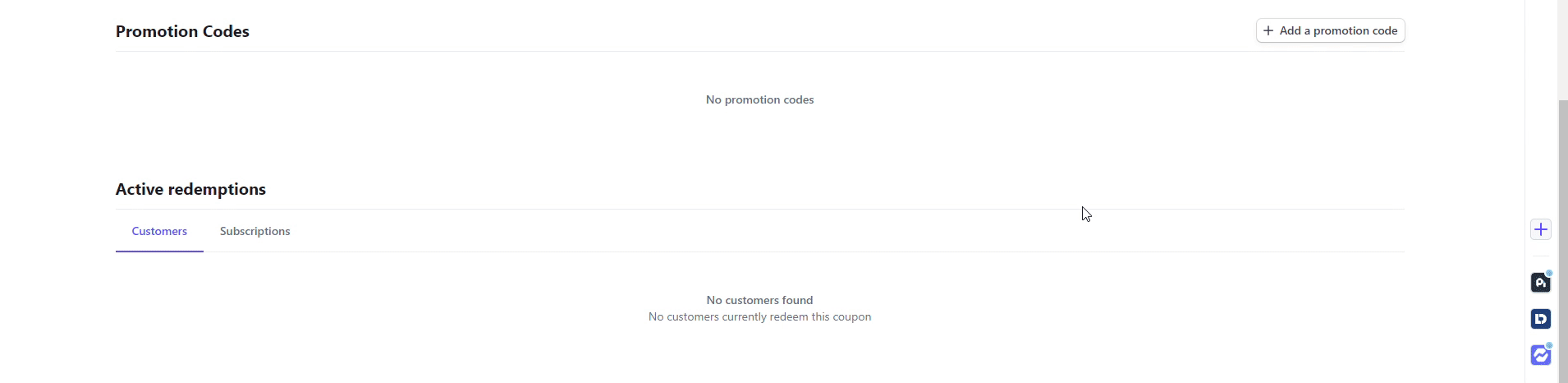The image size is (1568, 383).
Task: Click the Promotion Codes section heading
Action: [x=182, y=31]
